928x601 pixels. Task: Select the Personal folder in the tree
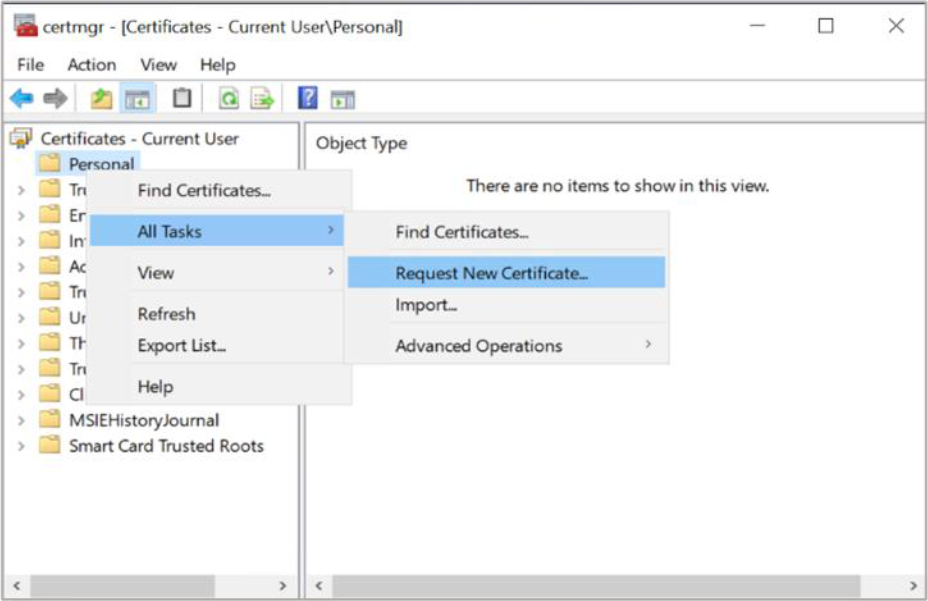(101, 164)
